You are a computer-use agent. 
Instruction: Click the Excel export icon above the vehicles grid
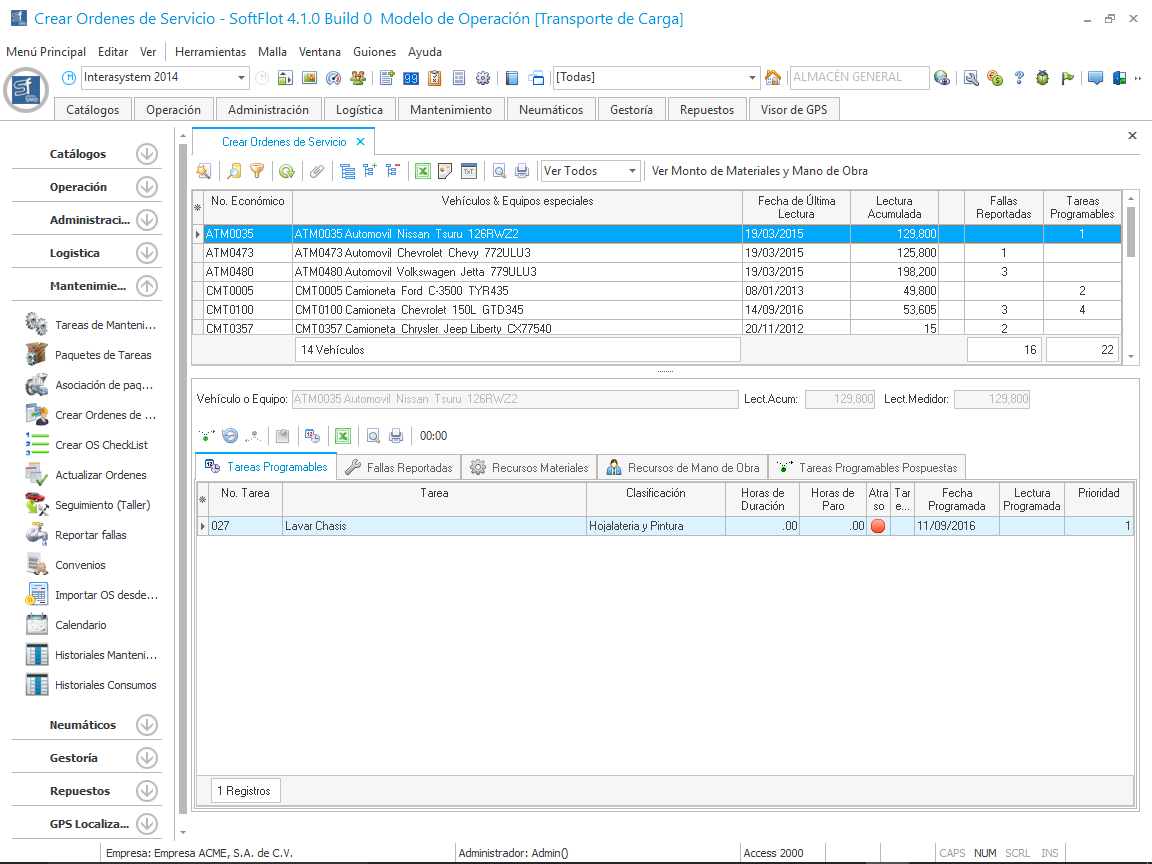[x=423, y=171]
